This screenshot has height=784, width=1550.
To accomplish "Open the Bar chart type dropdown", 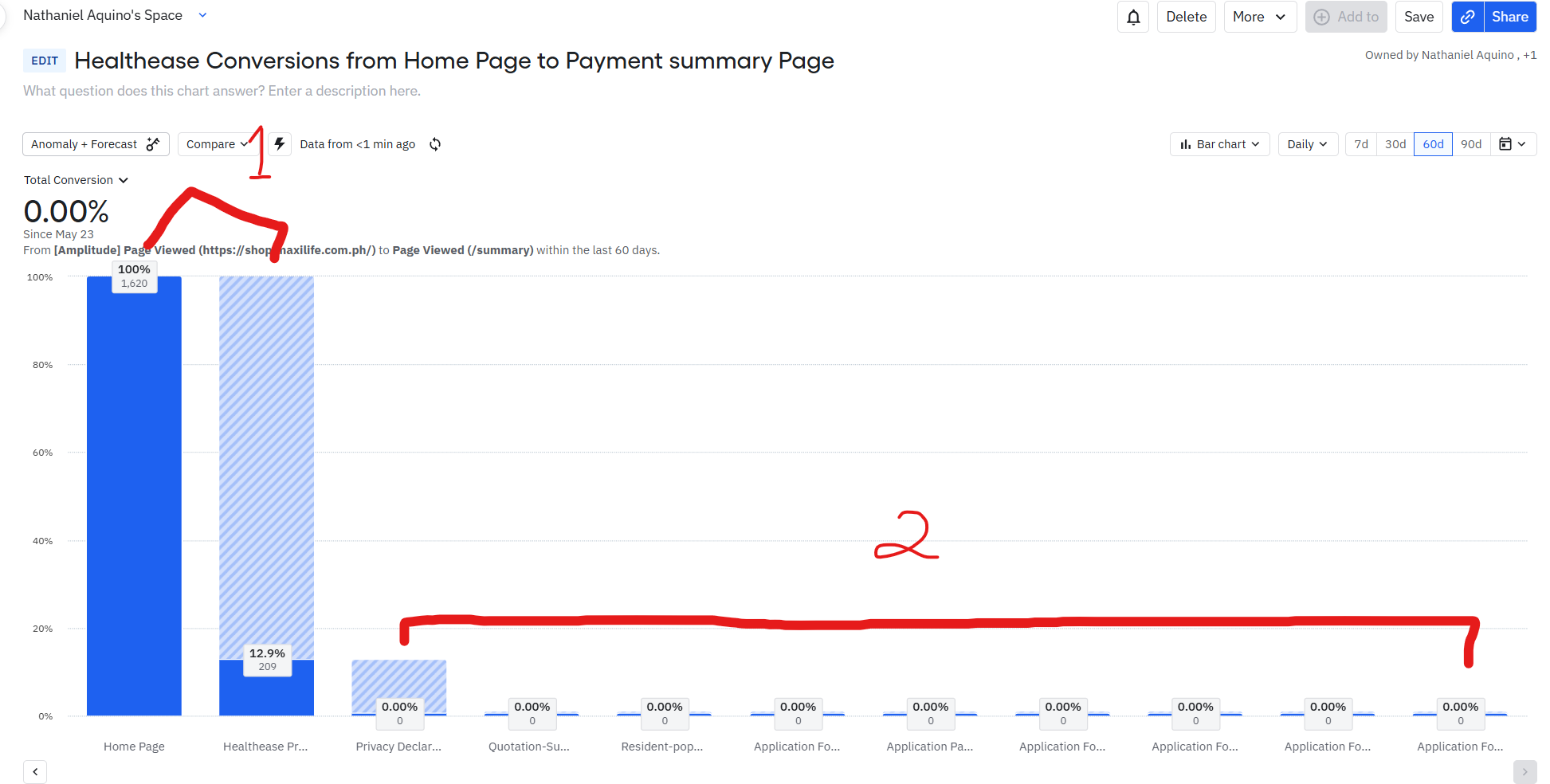I will click(x=1220, y=144).
